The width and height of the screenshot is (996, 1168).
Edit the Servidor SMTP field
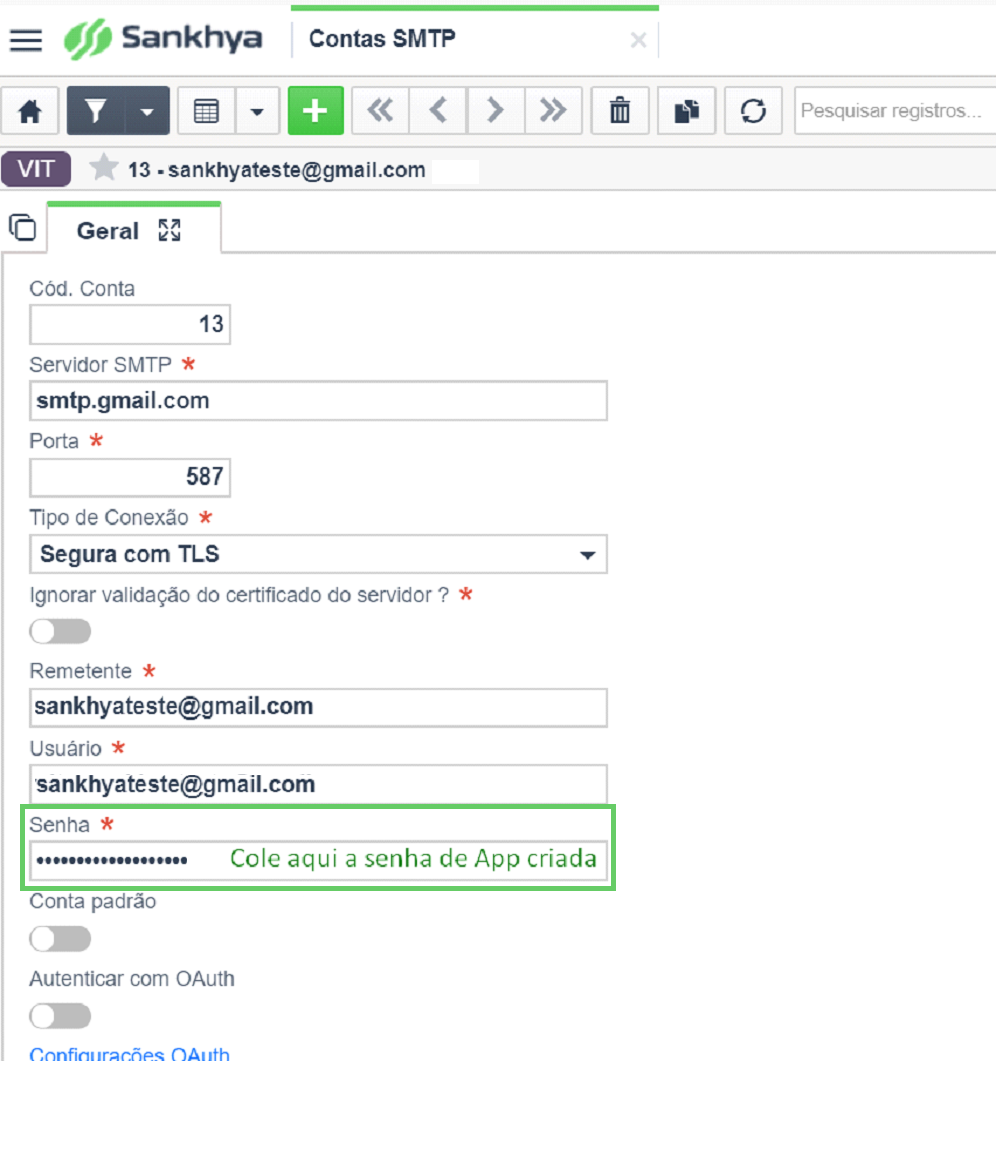318,401
